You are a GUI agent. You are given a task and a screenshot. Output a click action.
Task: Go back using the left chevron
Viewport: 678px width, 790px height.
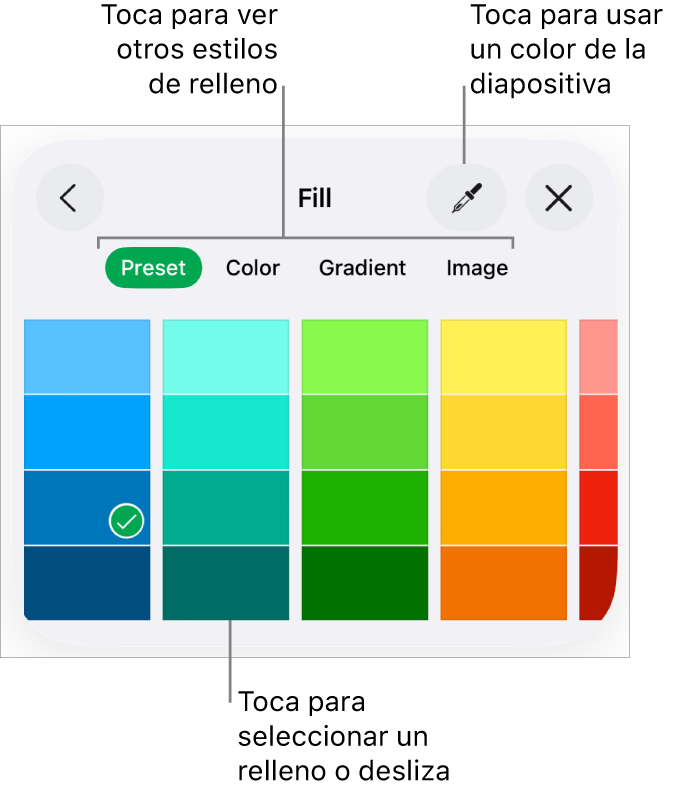pos(69,198)
